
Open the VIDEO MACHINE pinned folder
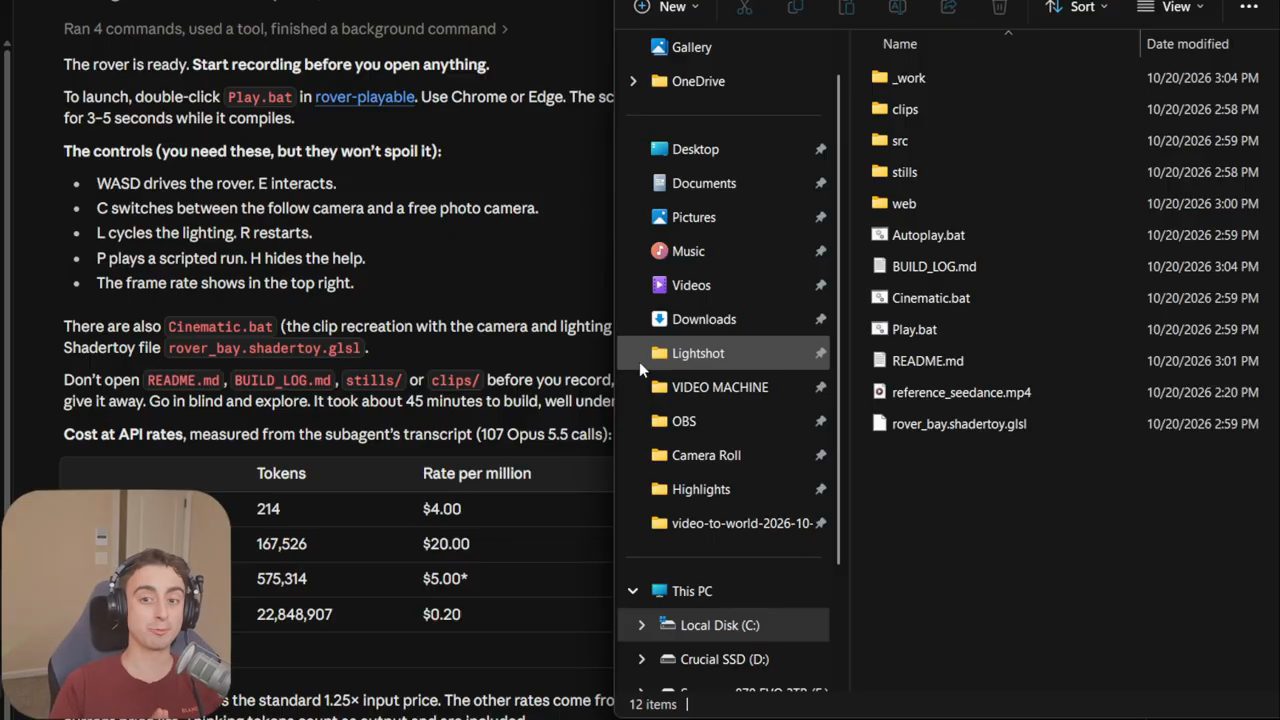(x=720, y=387)
